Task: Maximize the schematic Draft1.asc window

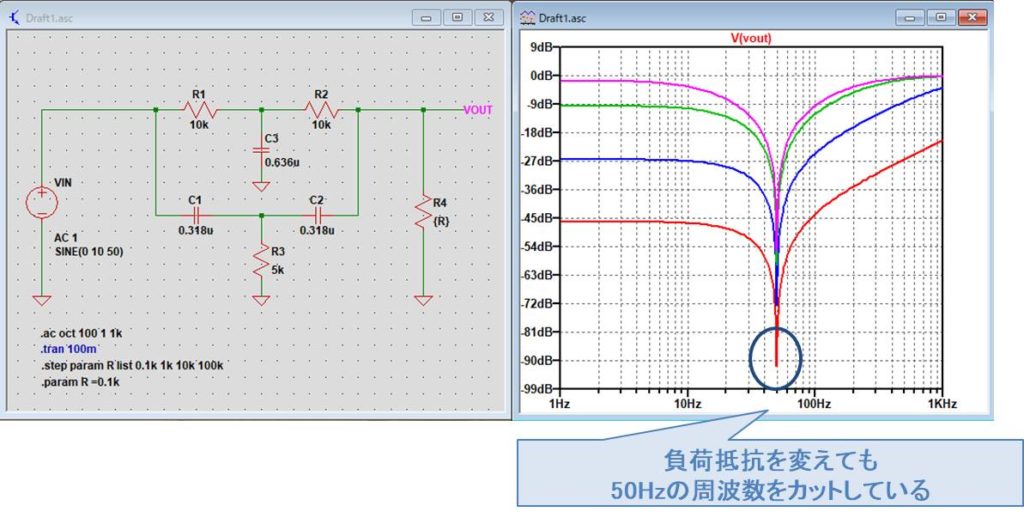Action: tap(458, 18)
